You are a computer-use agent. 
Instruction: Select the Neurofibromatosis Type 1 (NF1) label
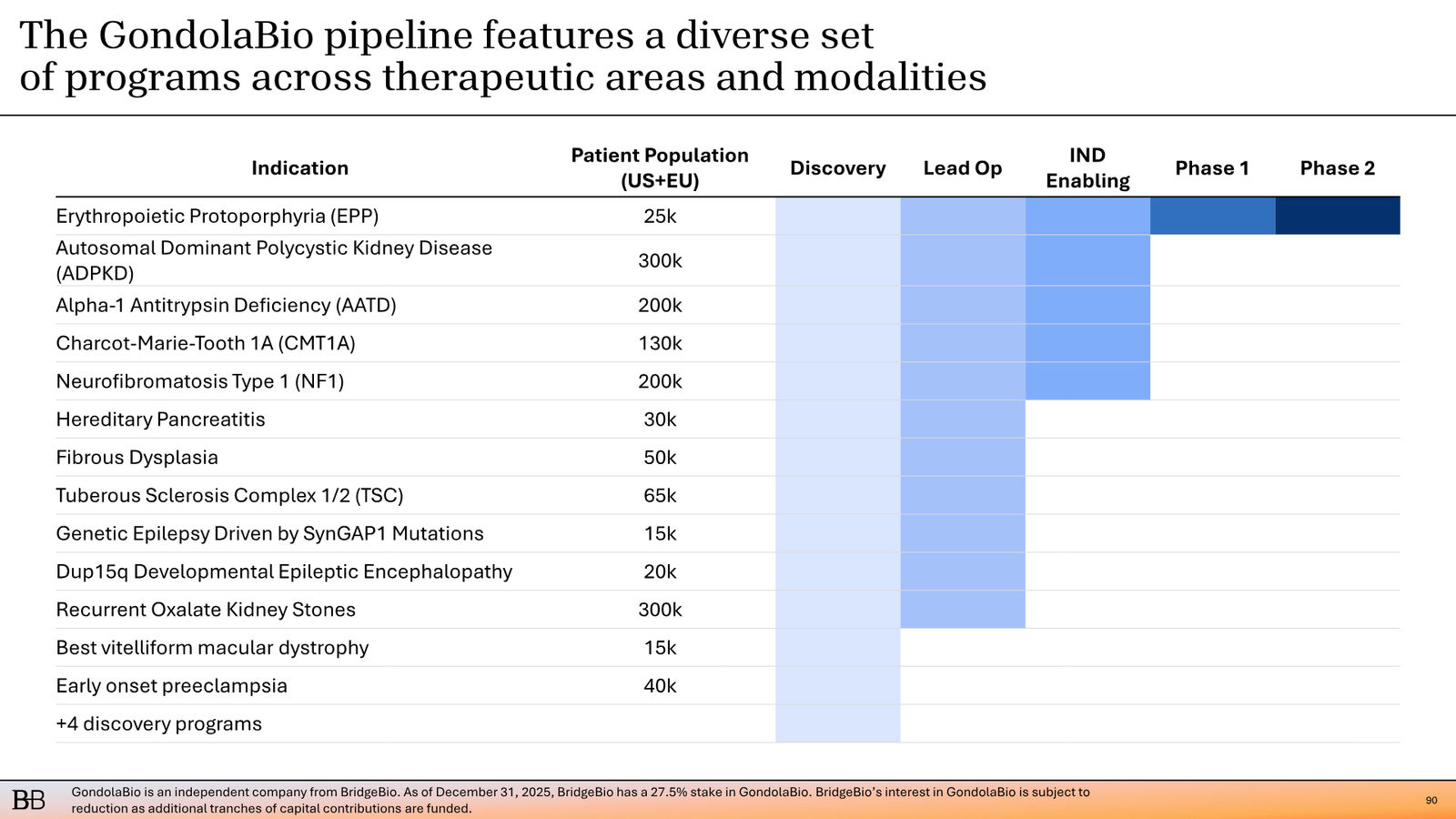(200, 382)
